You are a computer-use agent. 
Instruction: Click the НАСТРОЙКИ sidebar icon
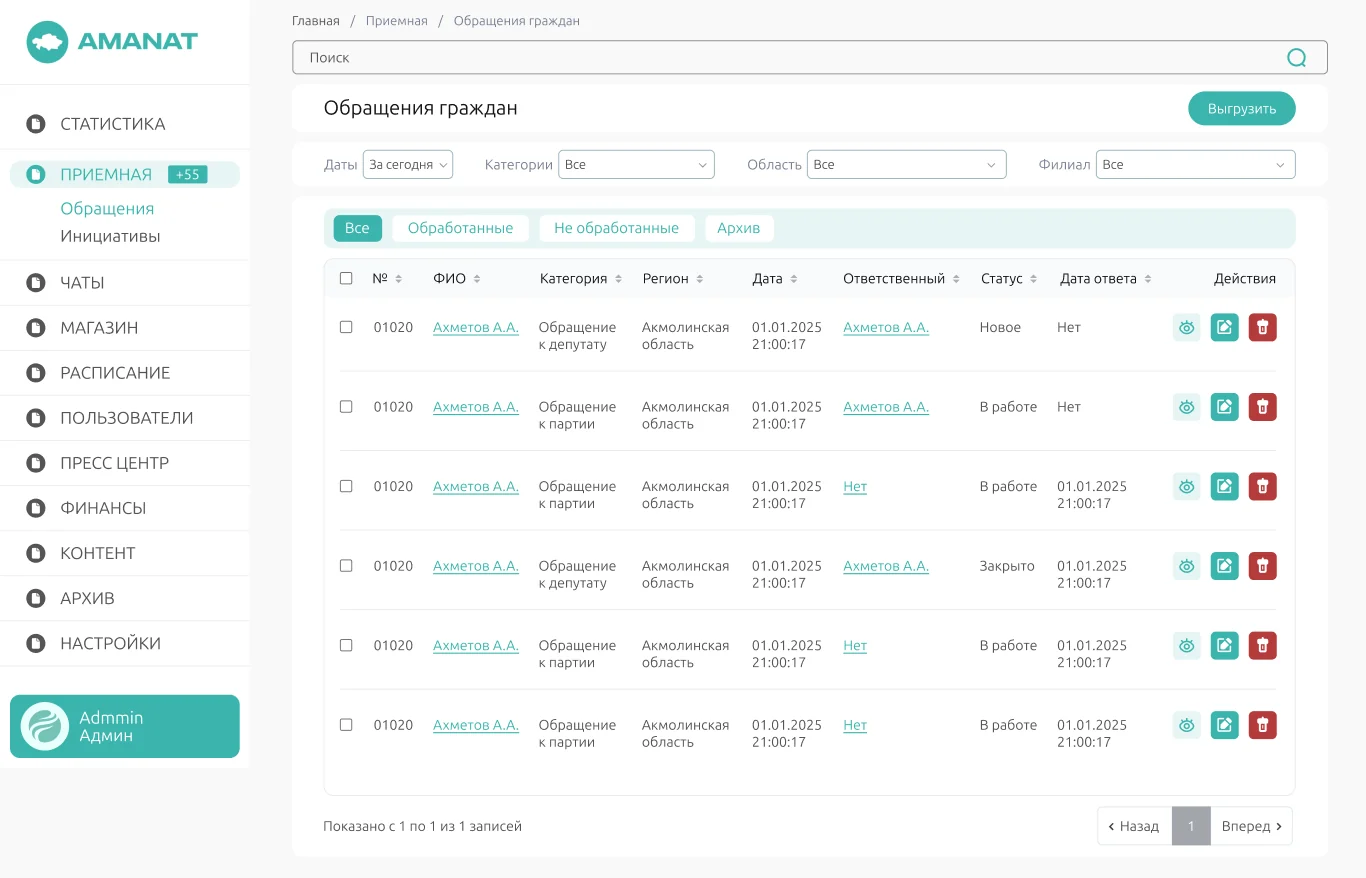coord(36,644)
